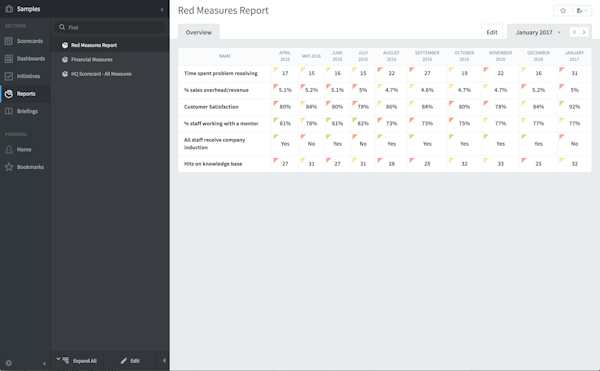The height and width of the screenshot is (371, 600).
Task: Open the export dropdown icon
Action: (582, 11)
